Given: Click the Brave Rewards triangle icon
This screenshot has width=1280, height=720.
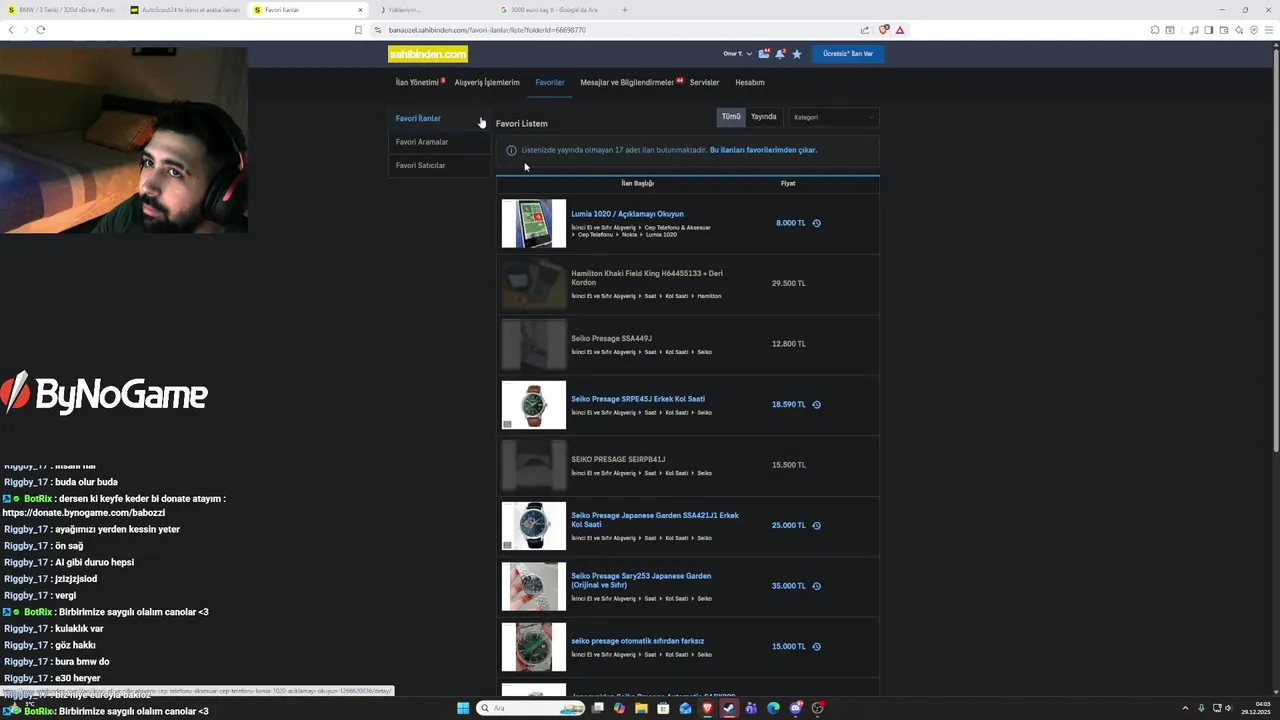Looking at the screenshot, I should pos(900,30).
